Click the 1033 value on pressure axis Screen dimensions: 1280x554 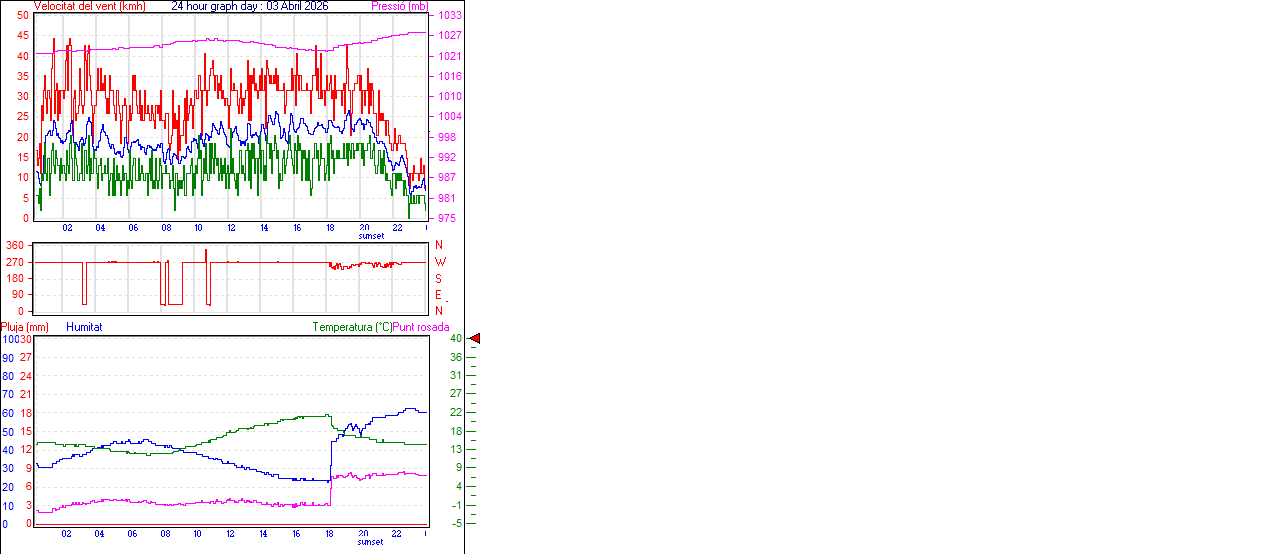coord(449,16)
